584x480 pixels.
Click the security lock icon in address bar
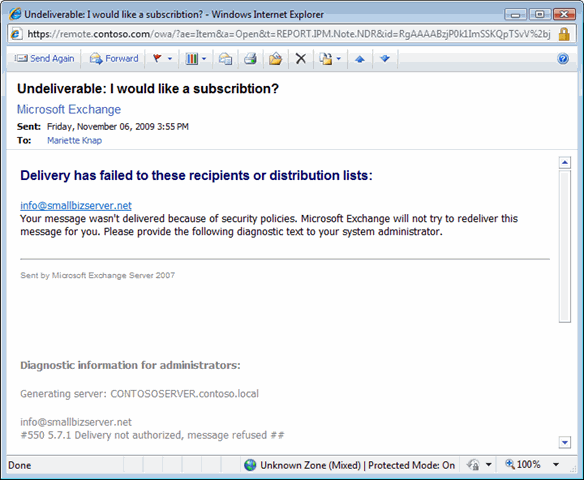[x=564, y=34]
